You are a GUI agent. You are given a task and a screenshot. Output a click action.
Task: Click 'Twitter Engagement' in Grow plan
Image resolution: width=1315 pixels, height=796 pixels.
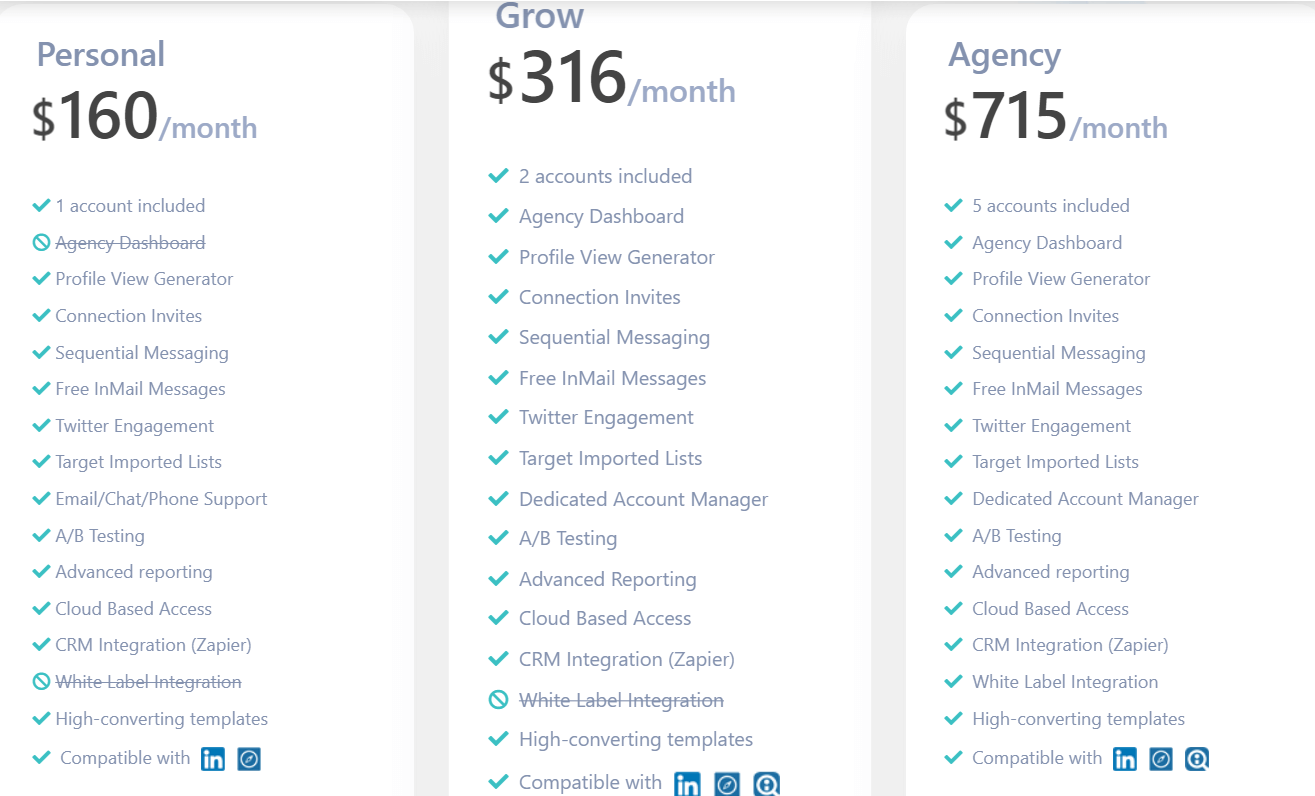coord(606,418)
